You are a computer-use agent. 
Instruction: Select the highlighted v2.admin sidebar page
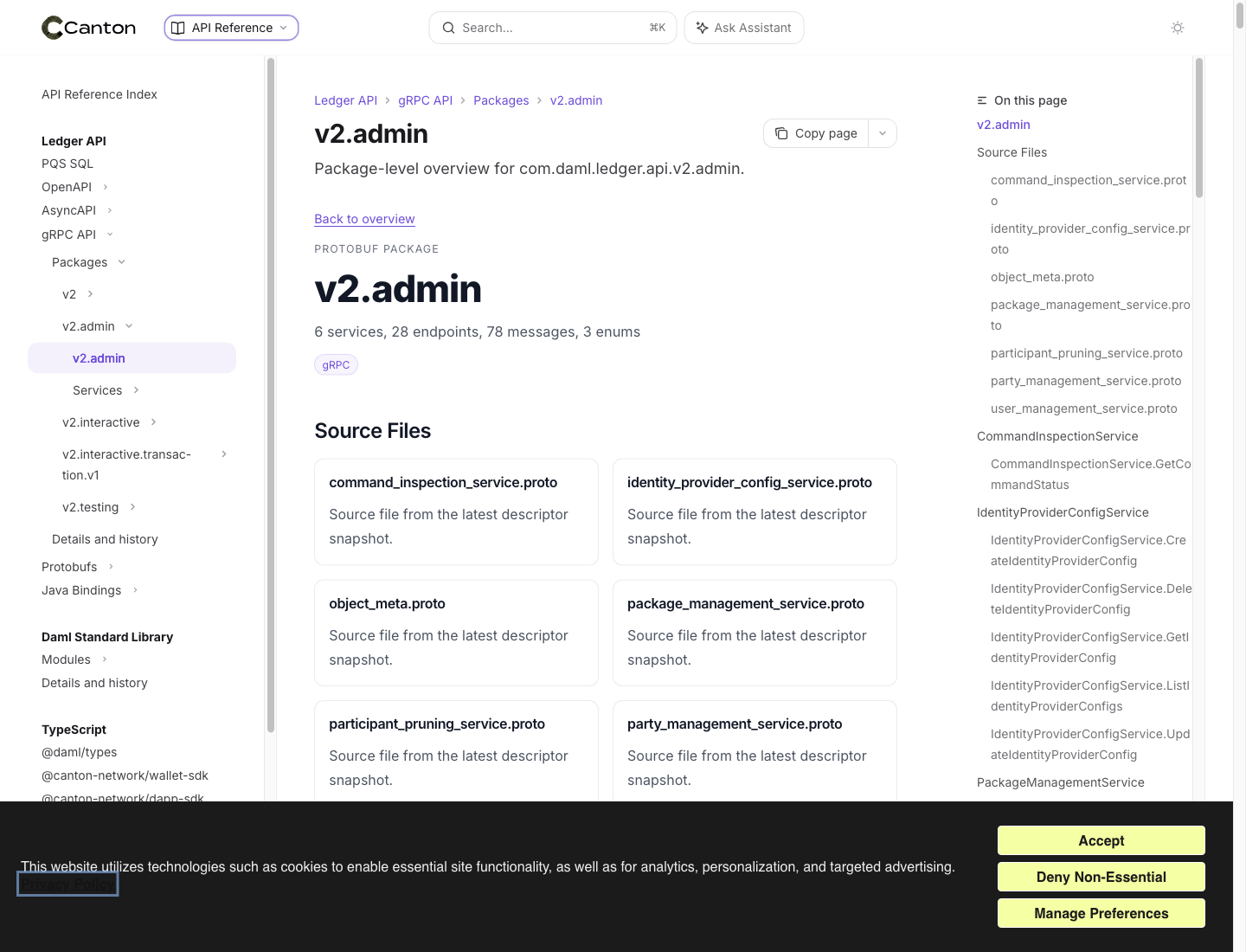(132, 358)
